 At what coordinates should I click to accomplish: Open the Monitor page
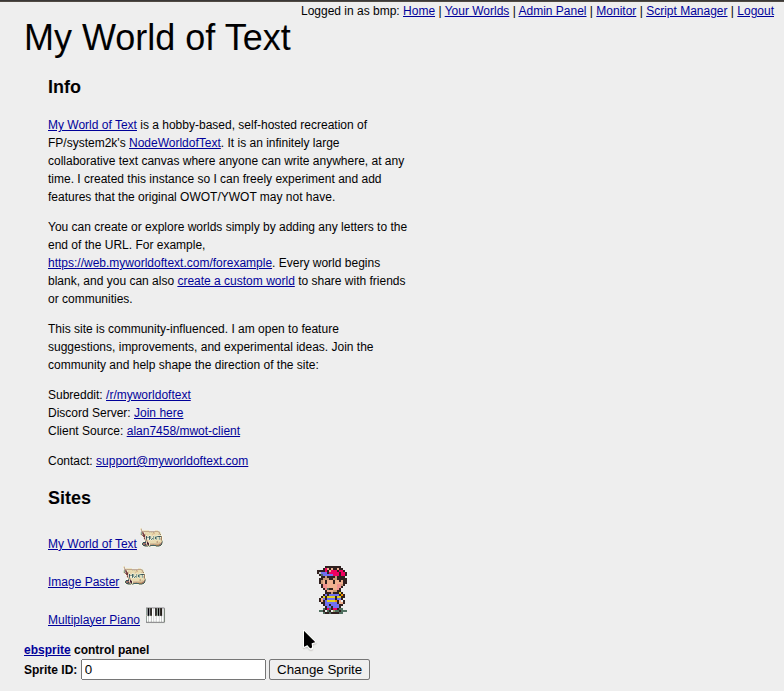(x=616, y=11)
